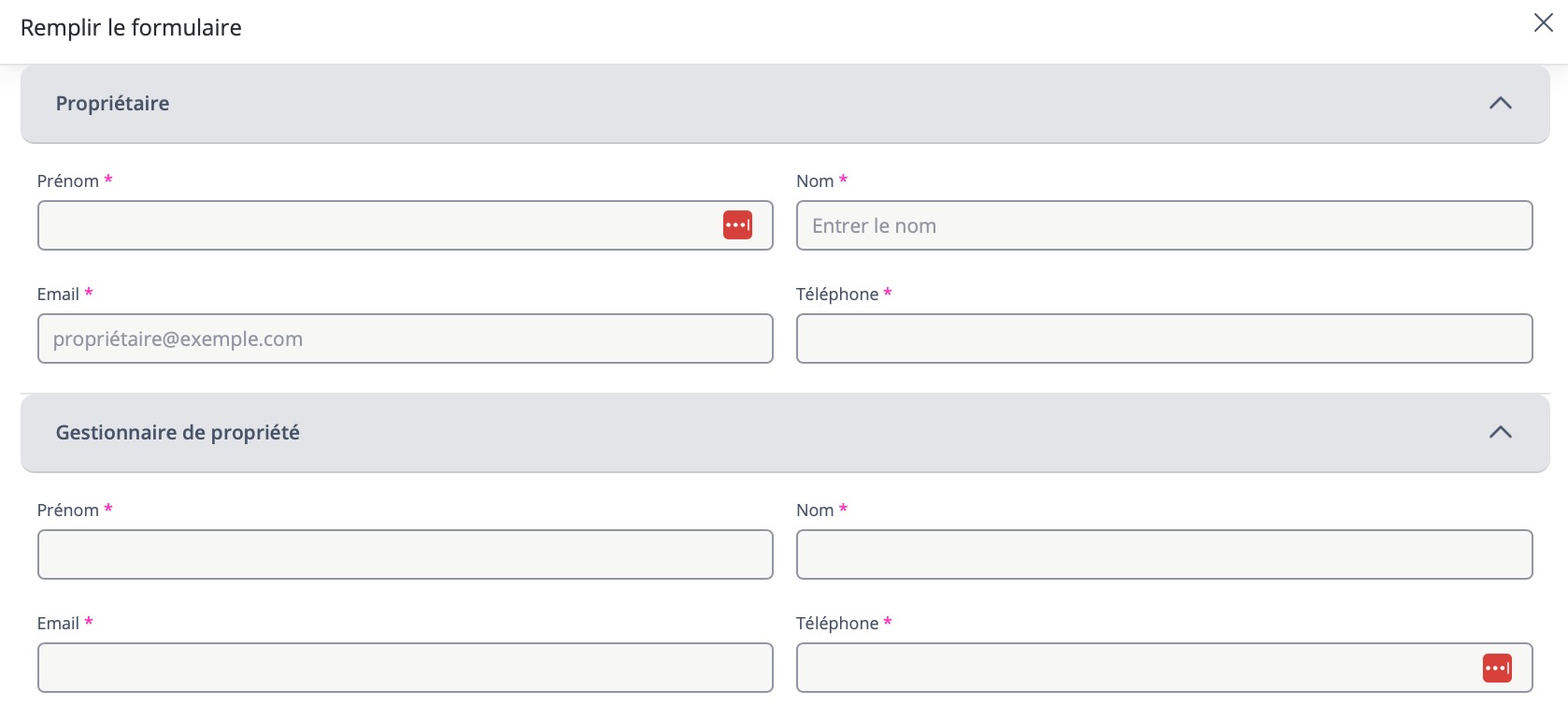Click the Gestionnaire de propriété header title
This screenshot has height=705, width=1568.
[x=178, y=433]
